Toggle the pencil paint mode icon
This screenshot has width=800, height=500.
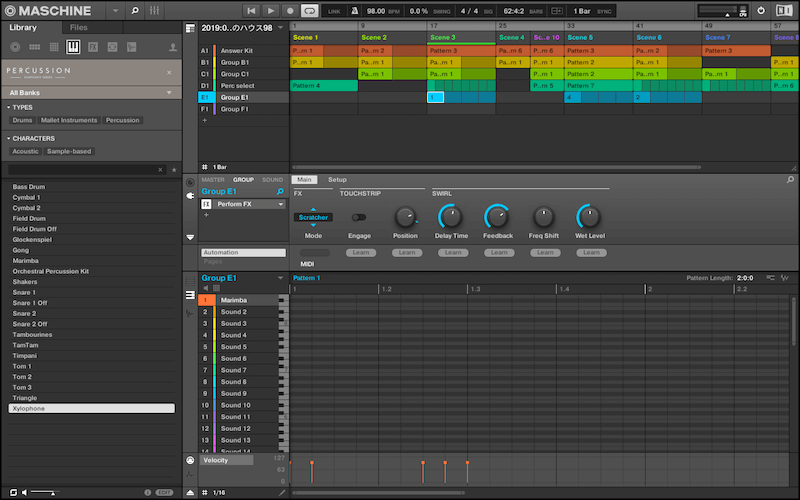coord(282,492)
